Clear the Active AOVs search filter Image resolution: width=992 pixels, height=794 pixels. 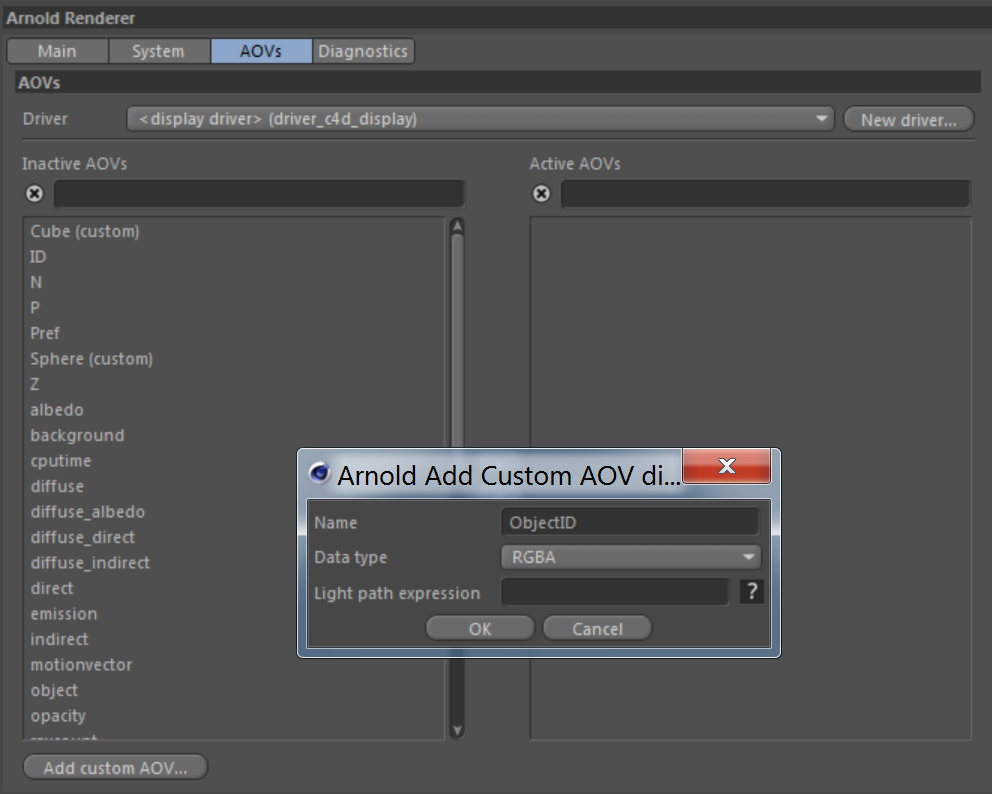541,193
